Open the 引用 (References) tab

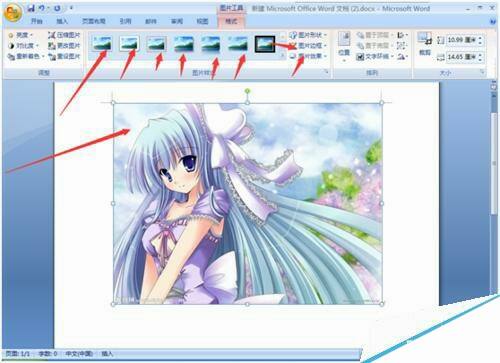pos(125,21)
